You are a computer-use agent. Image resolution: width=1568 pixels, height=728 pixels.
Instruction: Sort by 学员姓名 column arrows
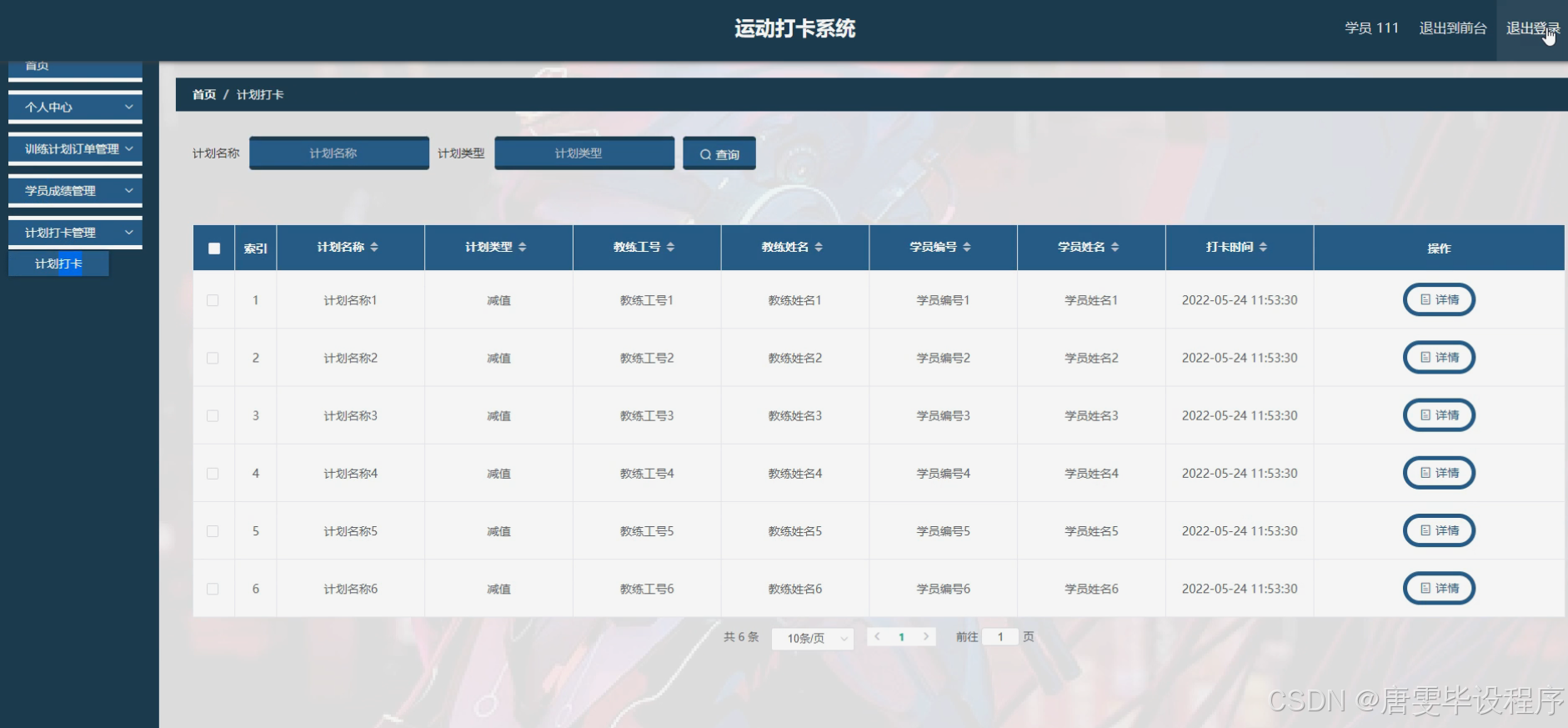click(1115, 247)
